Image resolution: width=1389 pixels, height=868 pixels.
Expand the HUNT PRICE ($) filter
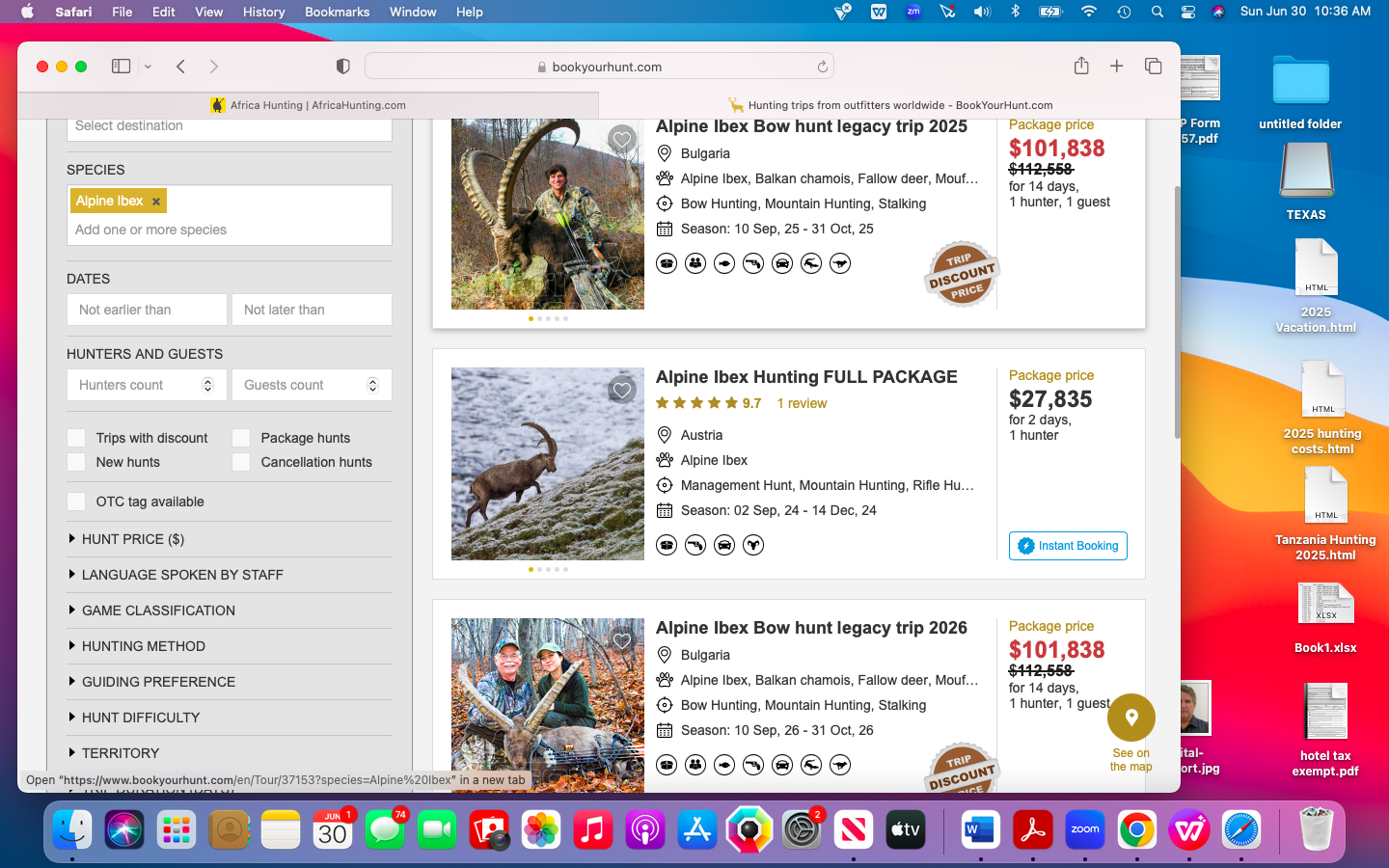pos(133,539)
